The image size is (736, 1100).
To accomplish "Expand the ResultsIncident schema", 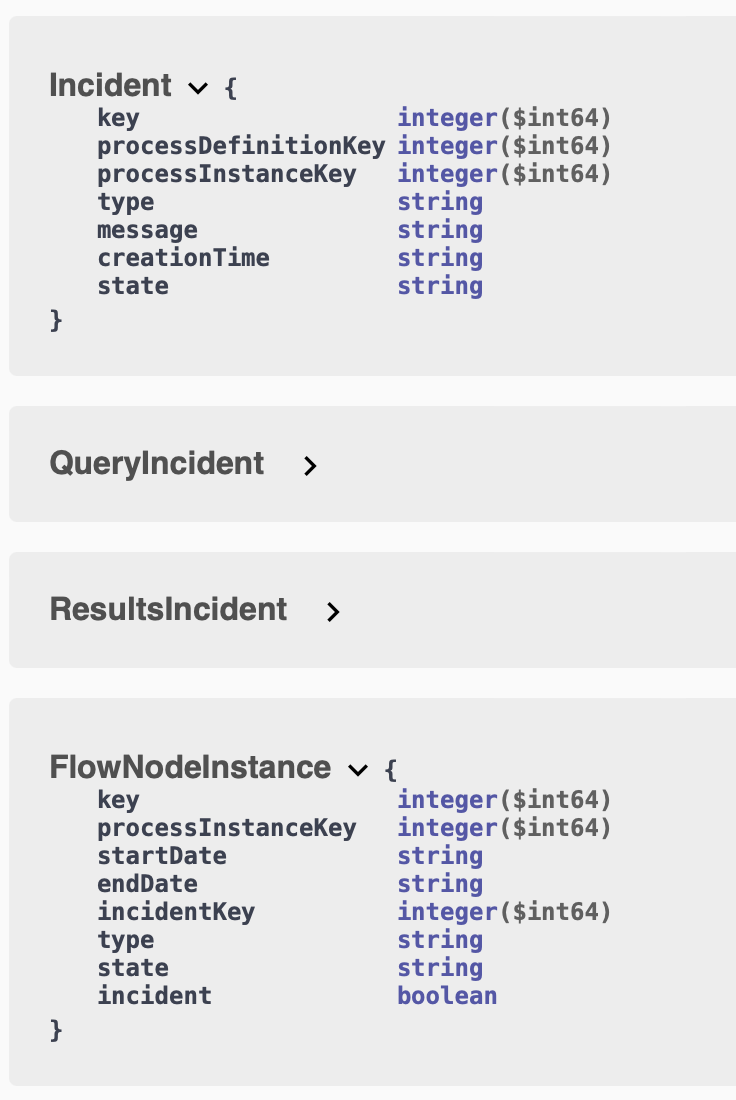I will pyautogui.click(x=333, y=612).
